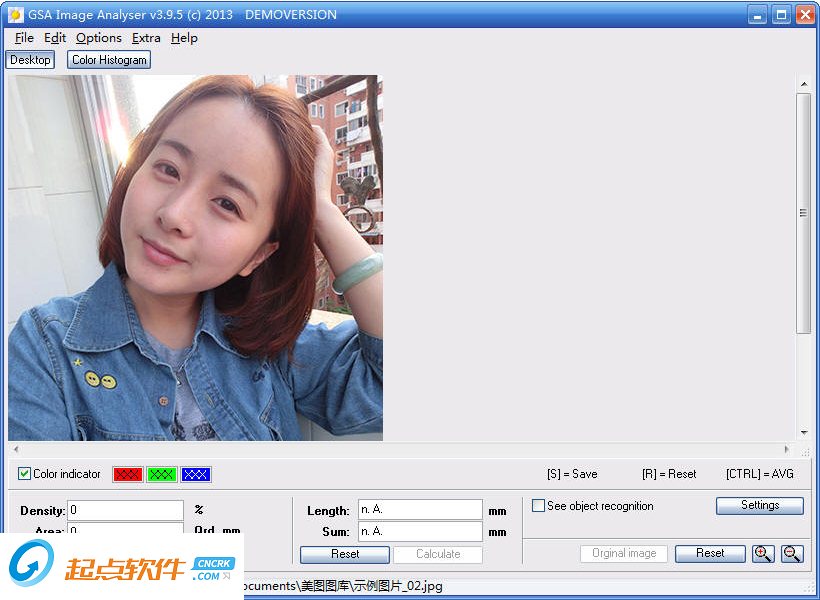Select the blue color indicator swatch

[194, 474]
